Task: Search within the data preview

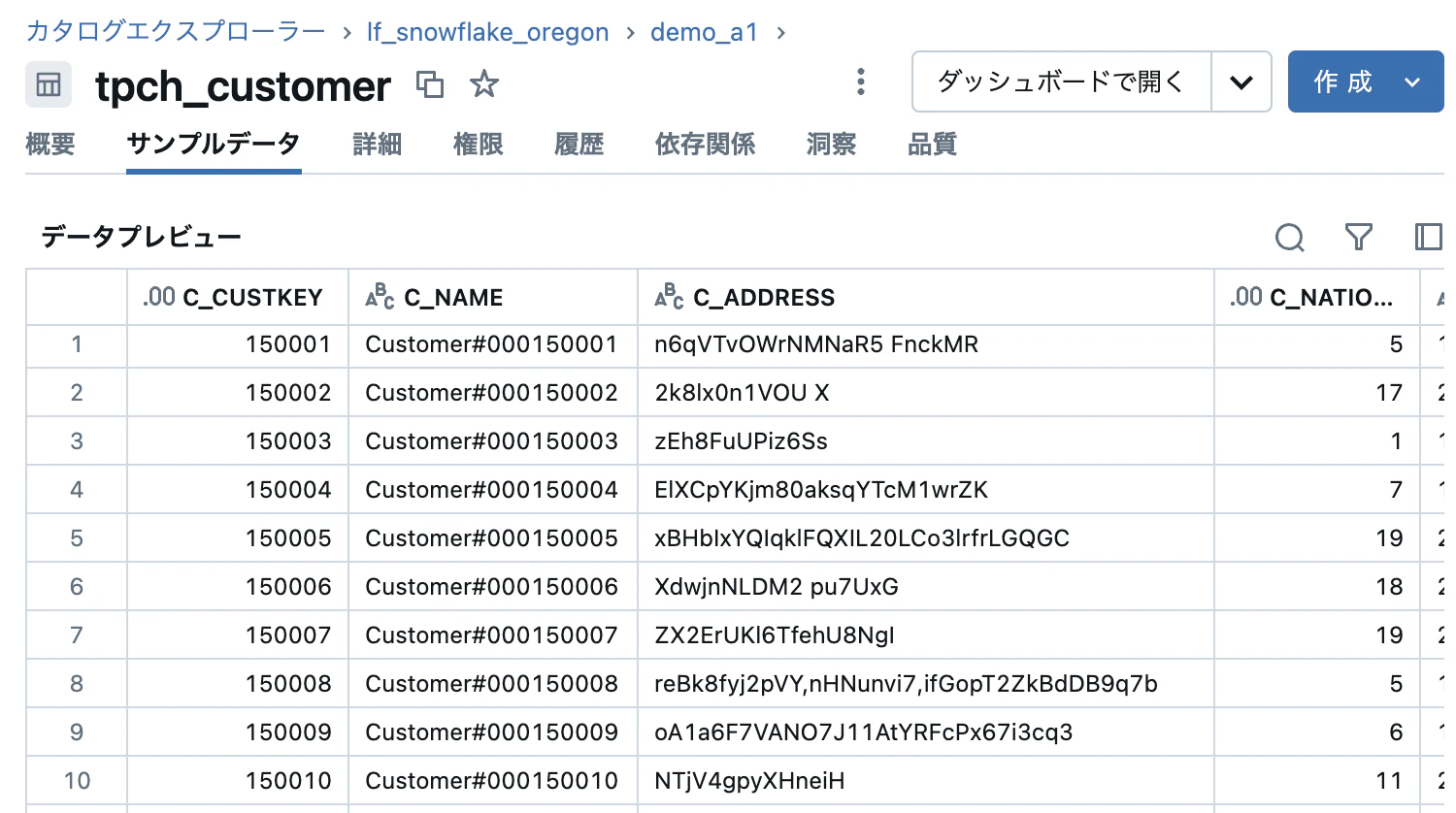Action: coord(1289,237)
